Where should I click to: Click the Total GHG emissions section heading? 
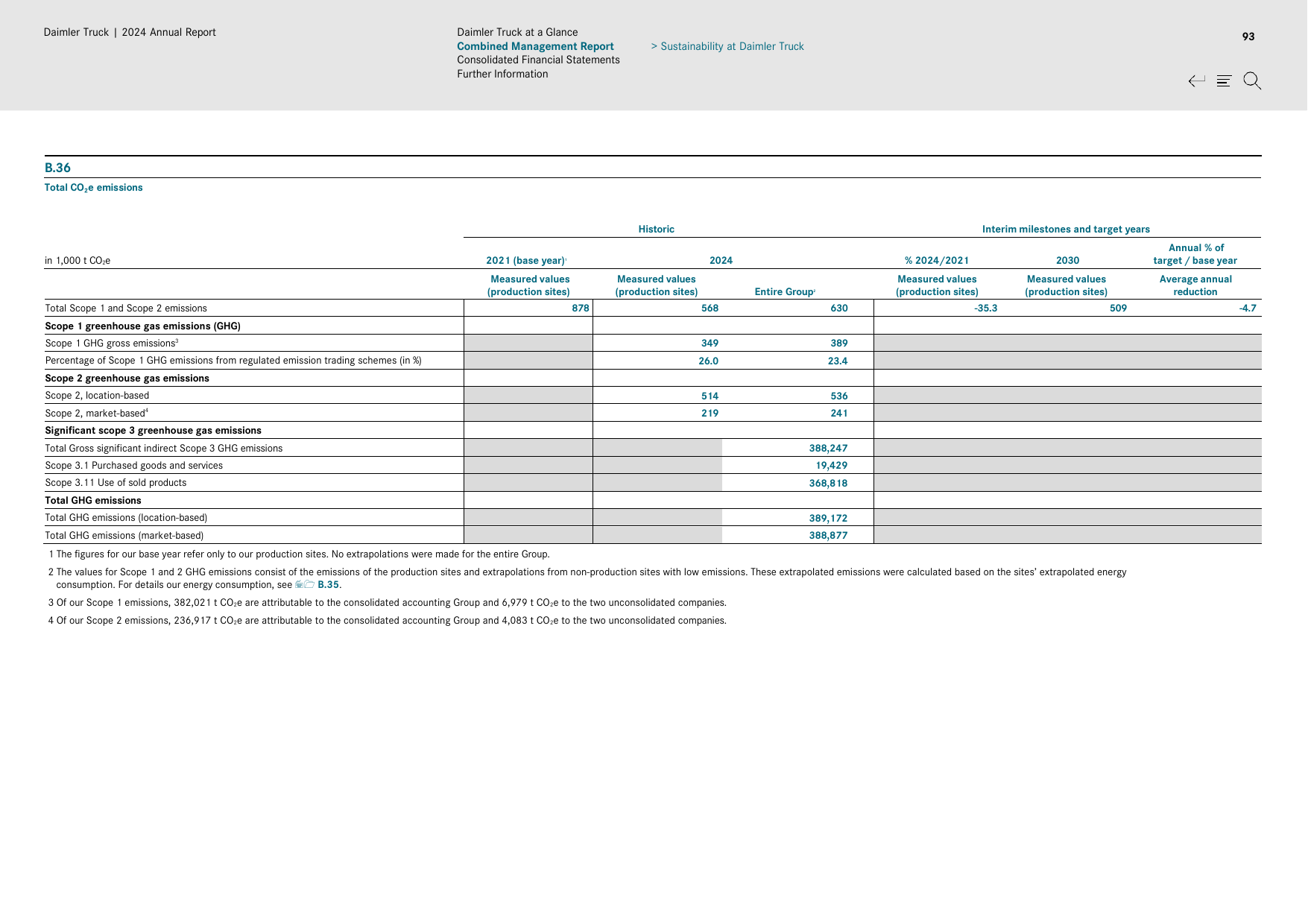(93, 501)
